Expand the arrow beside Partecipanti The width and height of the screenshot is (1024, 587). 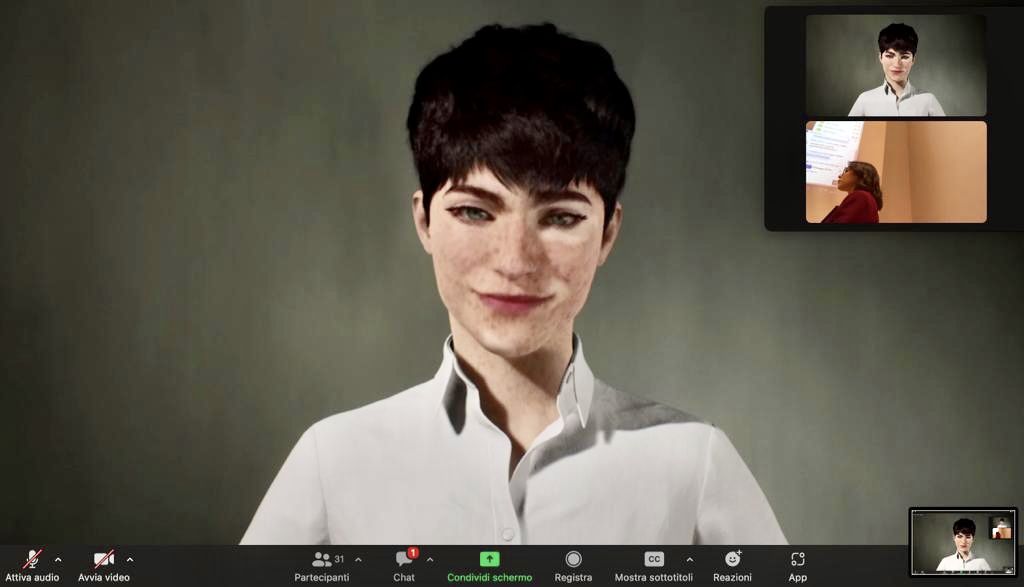pos(358,560)
